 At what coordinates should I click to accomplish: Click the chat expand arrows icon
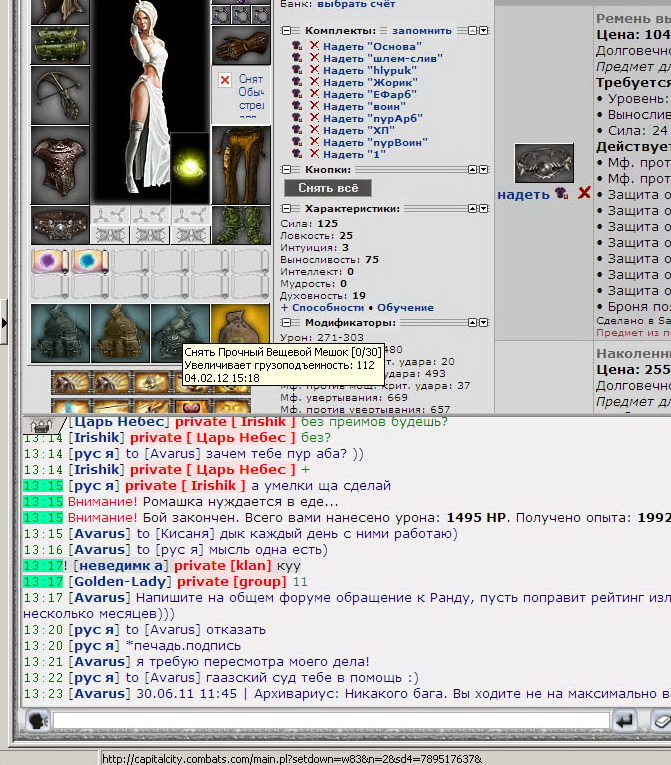(41, 426)
